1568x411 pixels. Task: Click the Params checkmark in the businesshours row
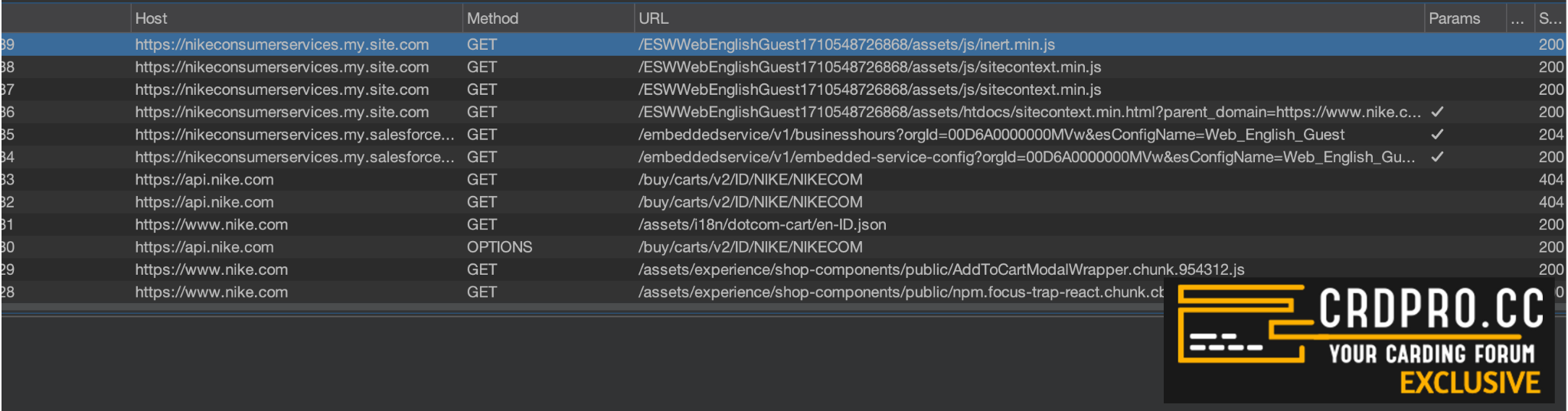coord(1438,135)
